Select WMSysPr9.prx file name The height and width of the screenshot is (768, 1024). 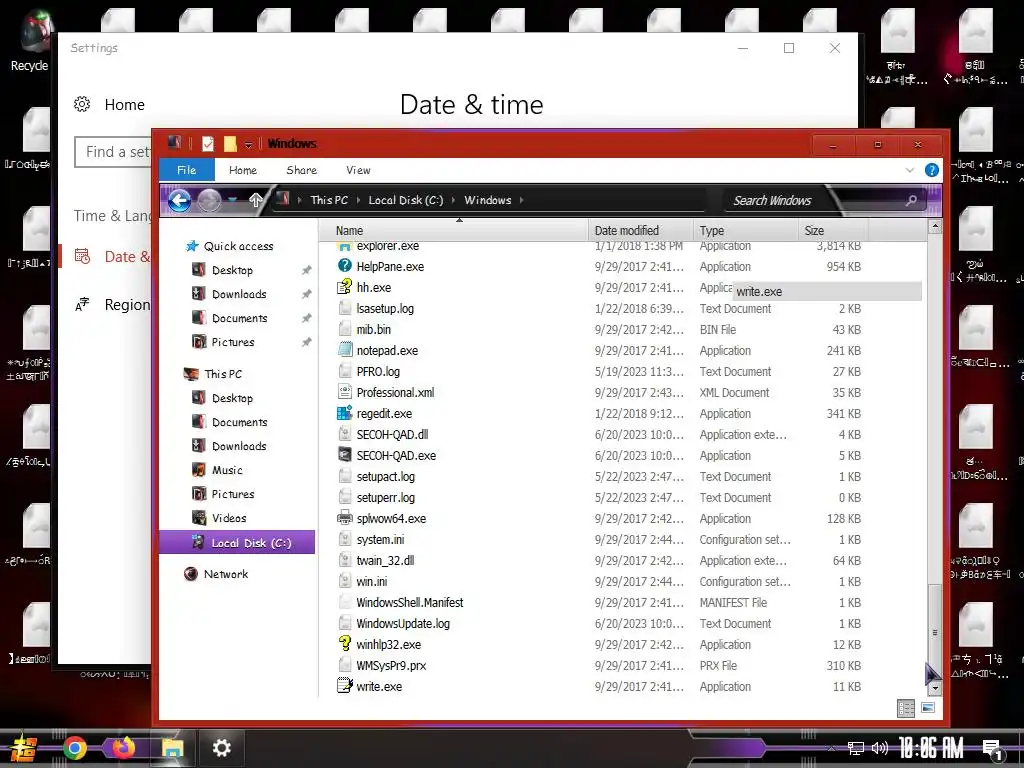[x=391, y=665]
